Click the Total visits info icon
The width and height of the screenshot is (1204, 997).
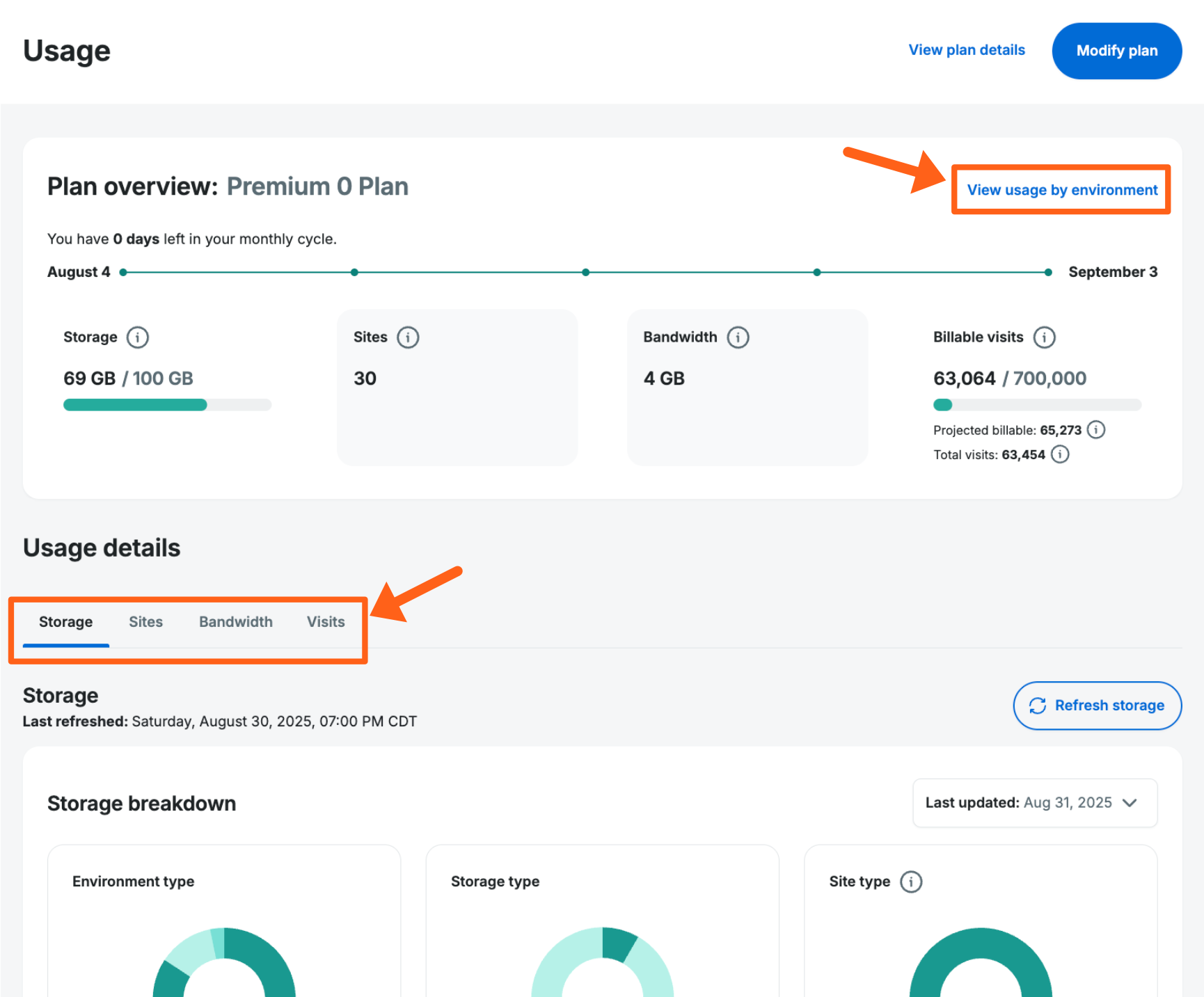(x=1060, y=454)
